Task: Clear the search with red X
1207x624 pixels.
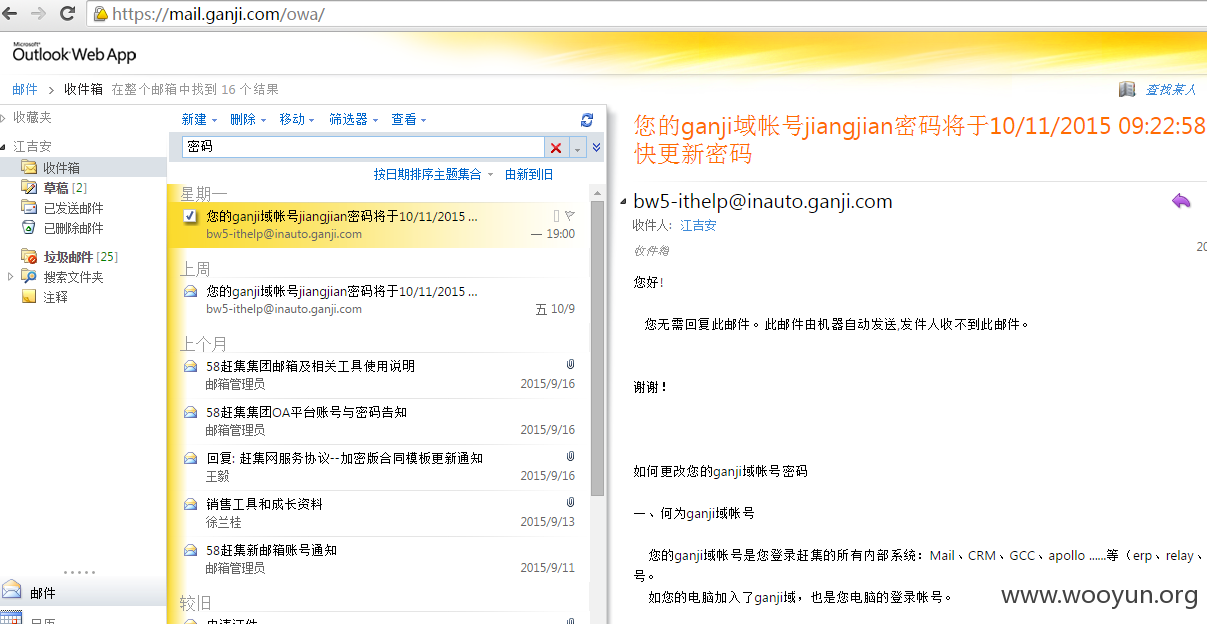Action: pyautogui.click(x=556, y=147)
